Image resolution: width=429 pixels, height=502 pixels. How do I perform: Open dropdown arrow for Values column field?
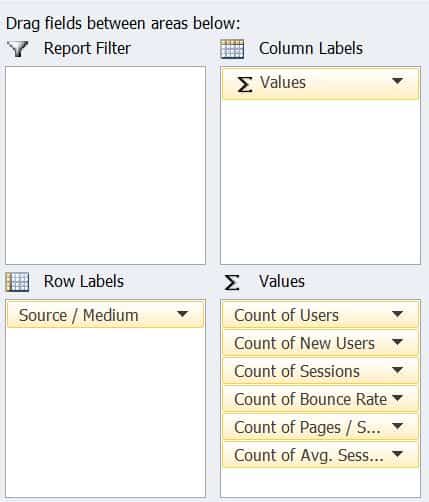(398, 81)
